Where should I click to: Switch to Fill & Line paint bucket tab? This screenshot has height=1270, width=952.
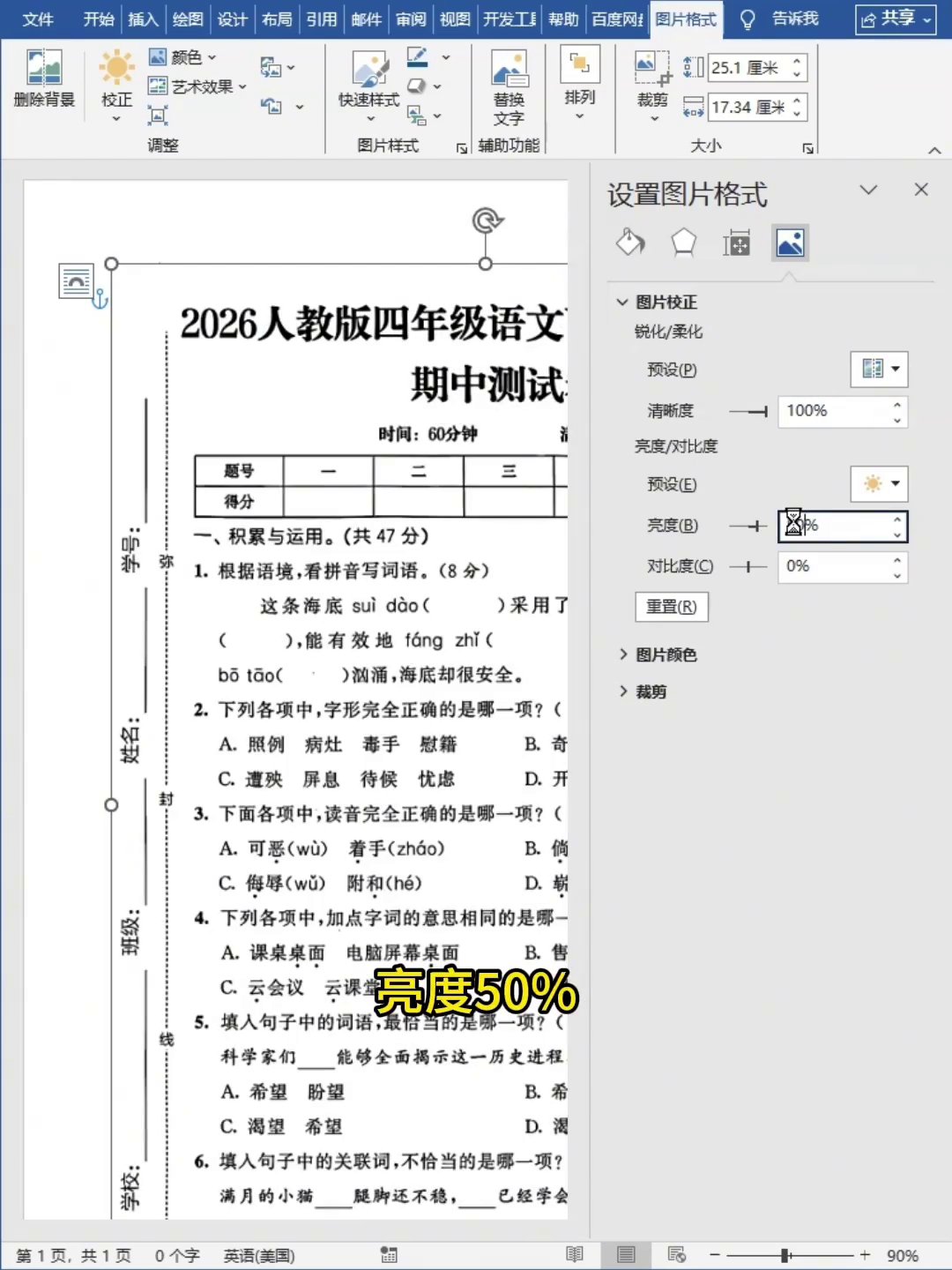point(630,243)
